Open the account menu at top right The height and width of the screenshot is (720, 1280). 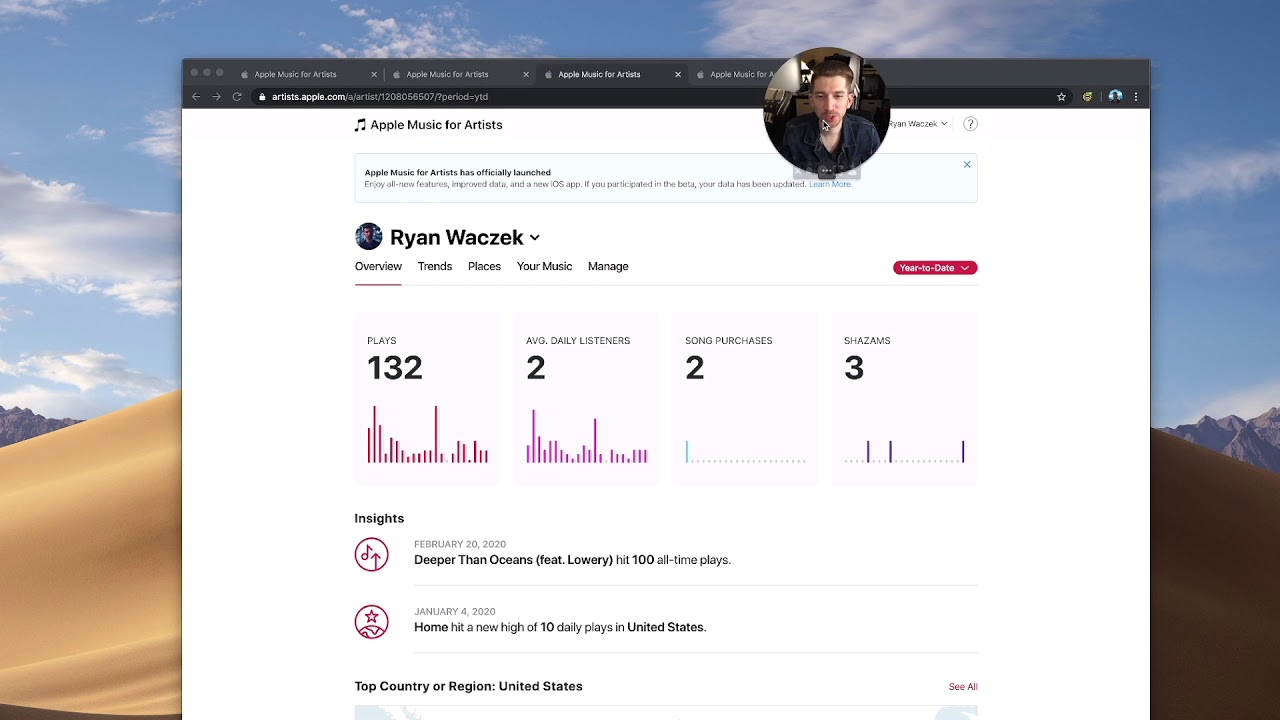[918, 124]
